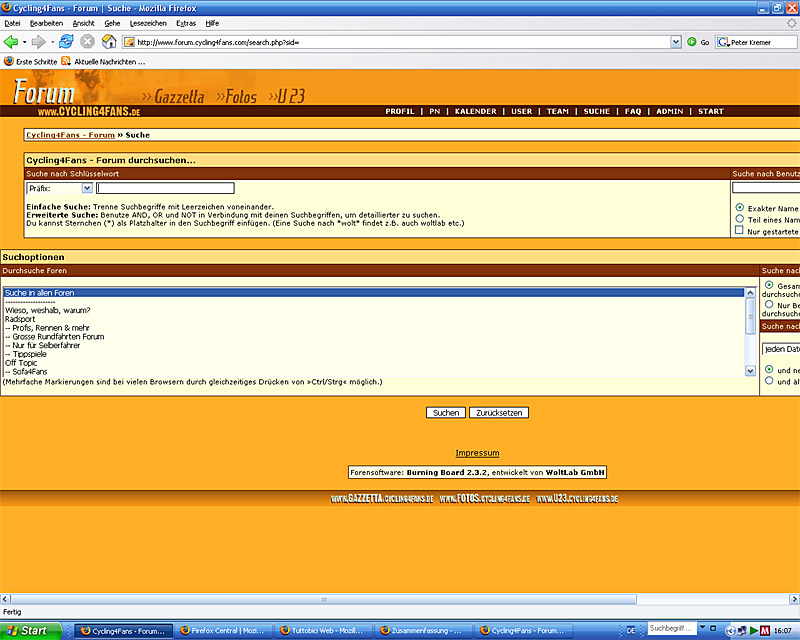
Task: Click the forum list scrollbar down arrow
Action: [751, 370]
